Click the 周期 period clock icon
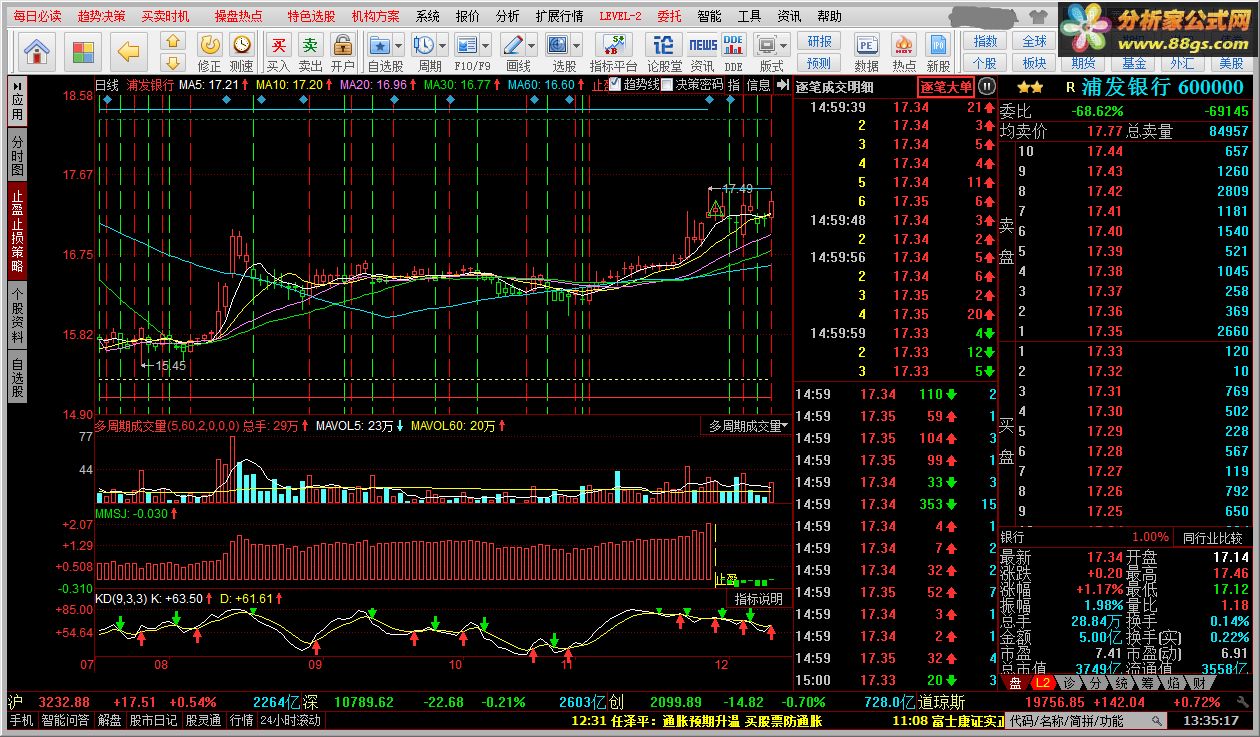Viewport: 1260px width, 737px height. coord(424,45)
